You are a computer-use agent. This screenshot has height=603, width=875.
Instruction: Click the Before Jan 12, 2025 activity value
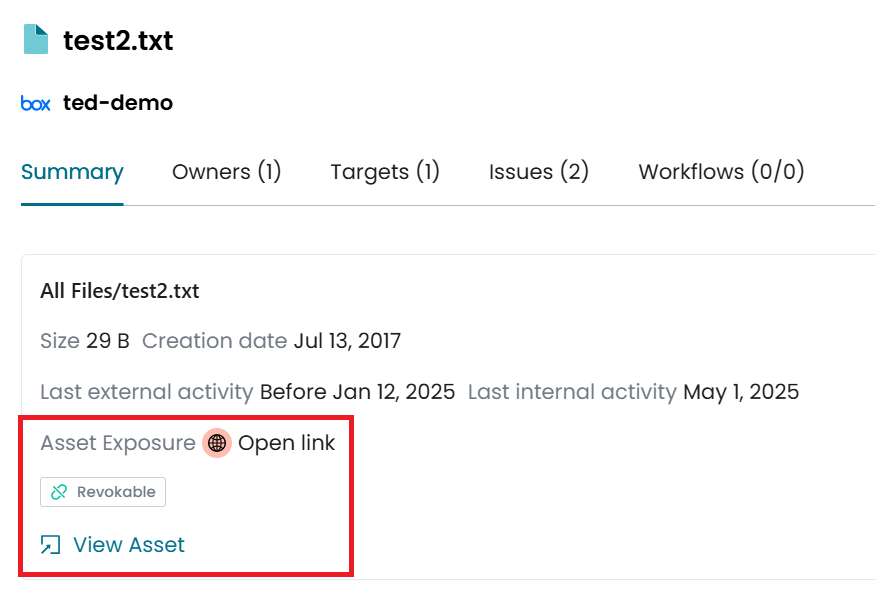tap(357, 392)
